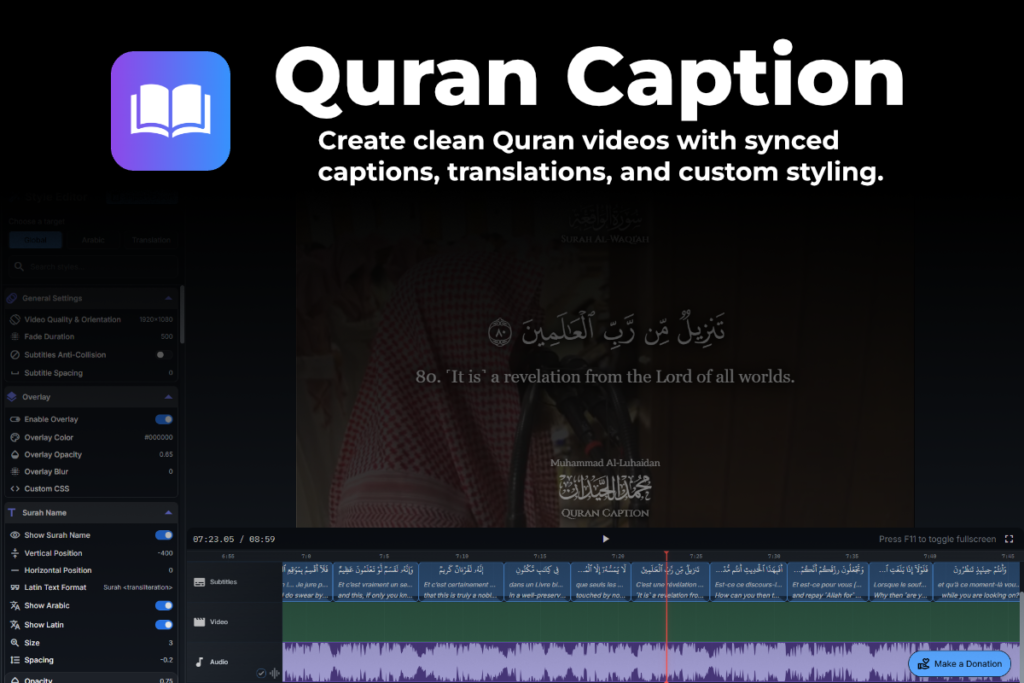Click the Search styles input field

tap(92, 266)
